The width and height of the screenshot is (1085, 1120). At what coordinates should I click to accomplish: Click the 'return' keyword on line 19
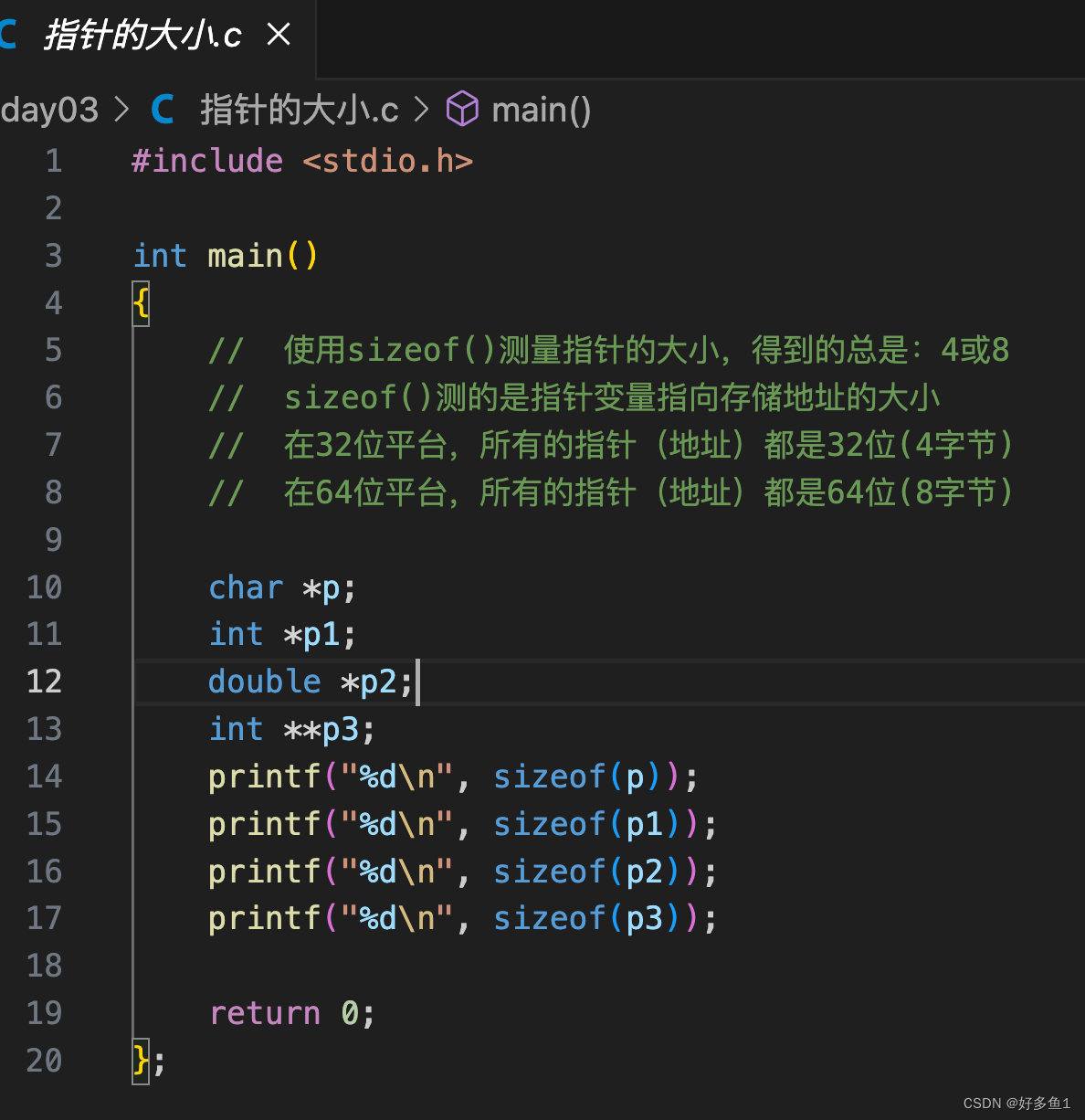tap(265, 1013)
